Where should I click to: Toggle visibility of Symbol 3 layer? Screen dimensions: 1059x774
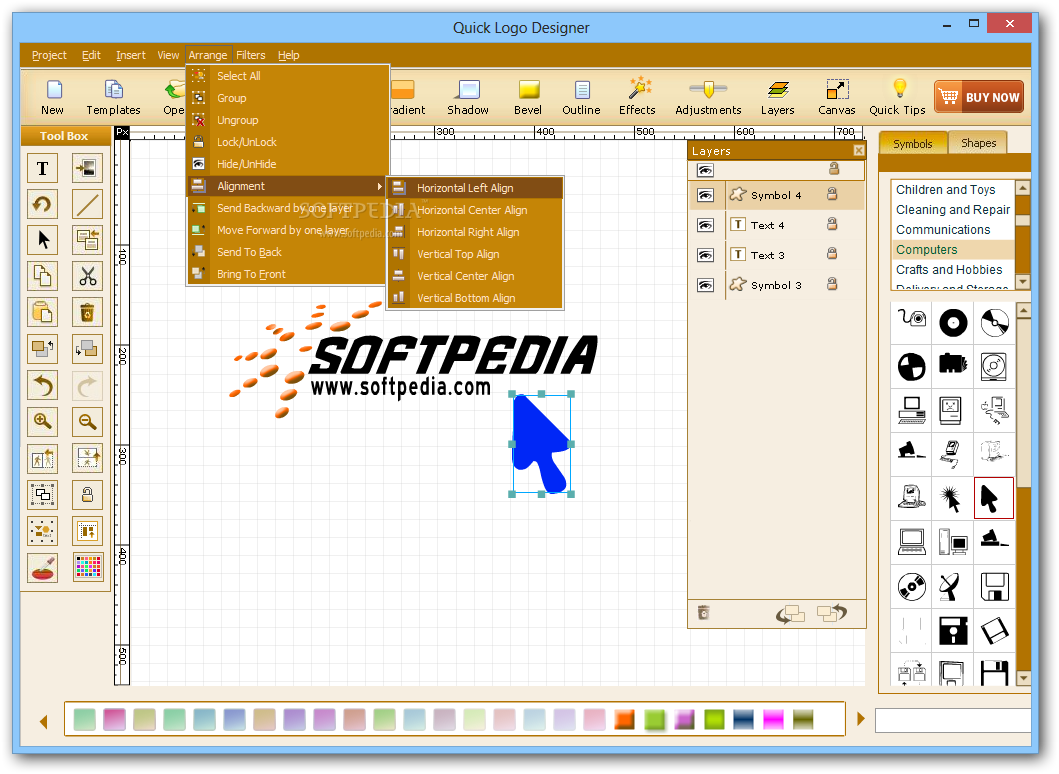[705, 285]
